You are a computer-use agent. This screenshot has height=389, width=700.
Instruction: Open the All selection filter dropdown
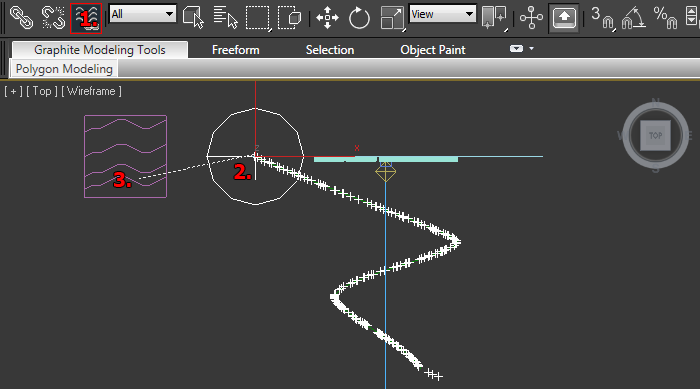coord(142,14)
